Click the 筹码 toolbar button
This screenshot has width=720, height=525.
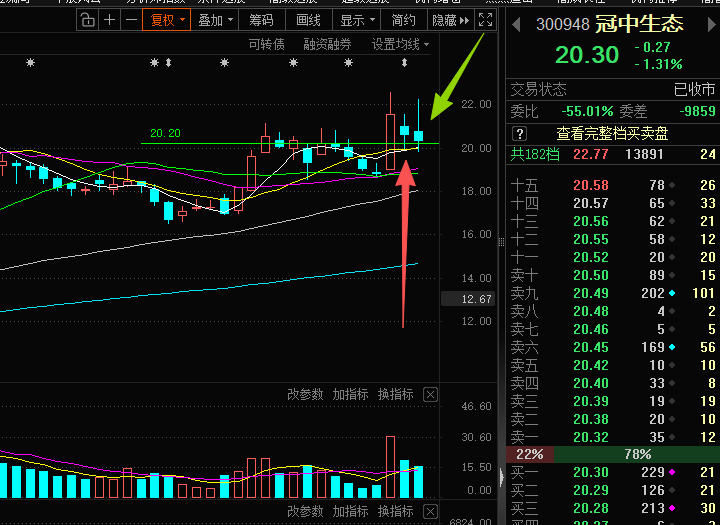(261, 20)
